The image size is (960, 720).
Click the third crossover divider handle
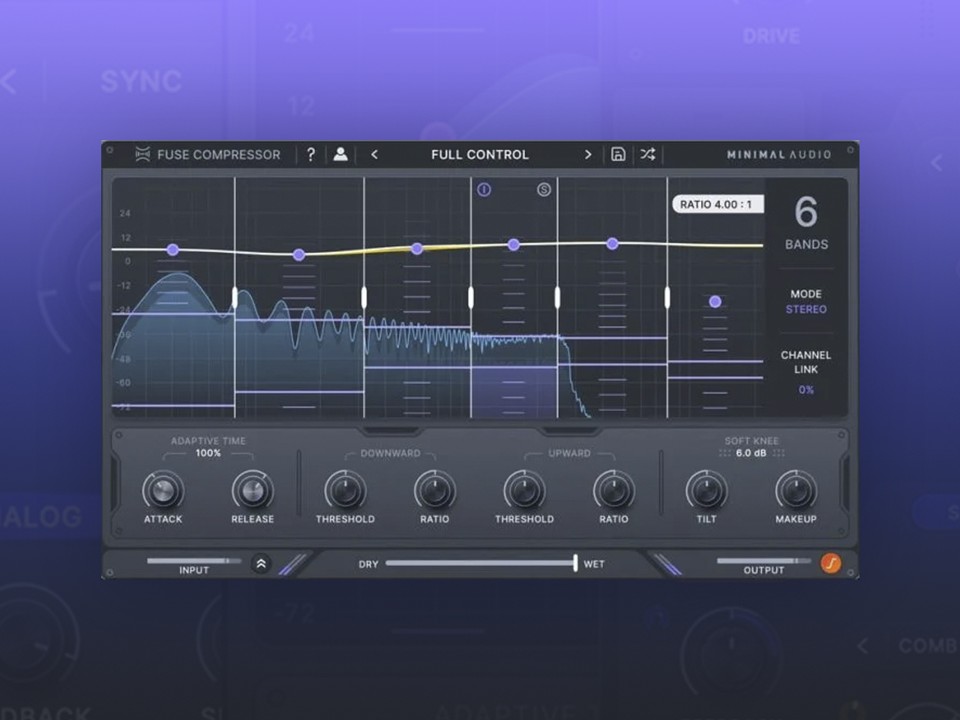[x=471, y=298]
